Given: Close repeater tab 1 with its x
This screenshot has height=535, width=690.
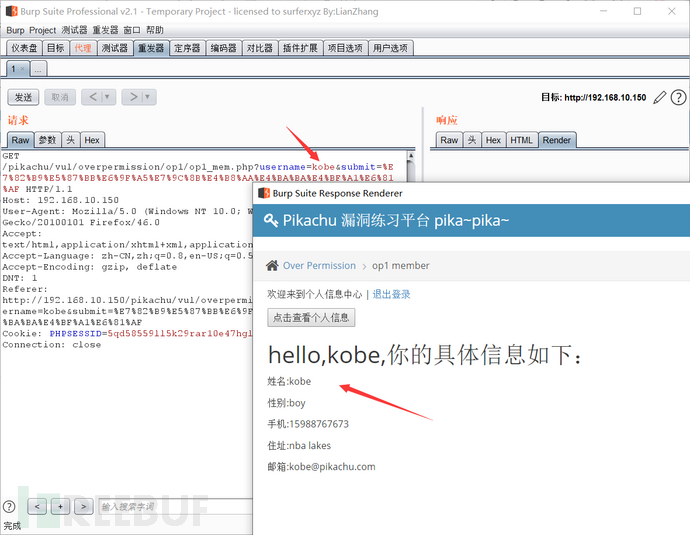Looking at the screenshot, I should pos(22,69).
